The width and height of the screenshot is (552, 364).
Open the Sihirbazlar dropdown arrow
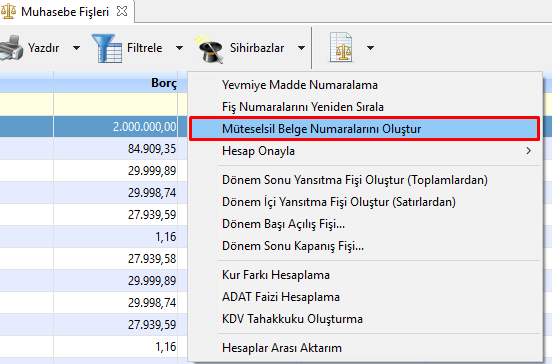click(x=301, y=48)
